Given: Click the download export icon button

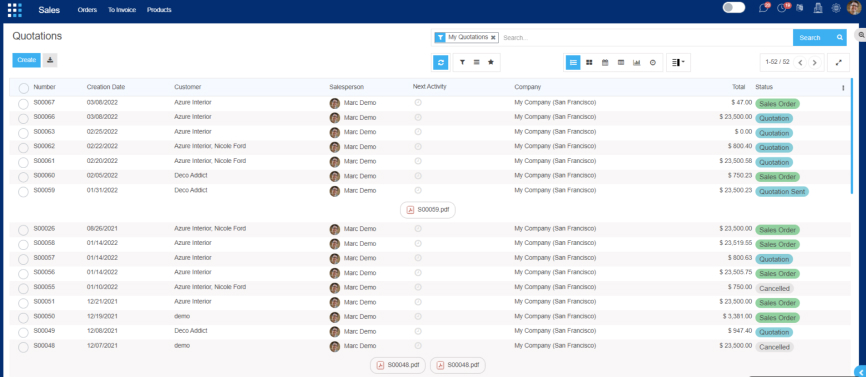Looking at the screenshot, I should (50, 60).
